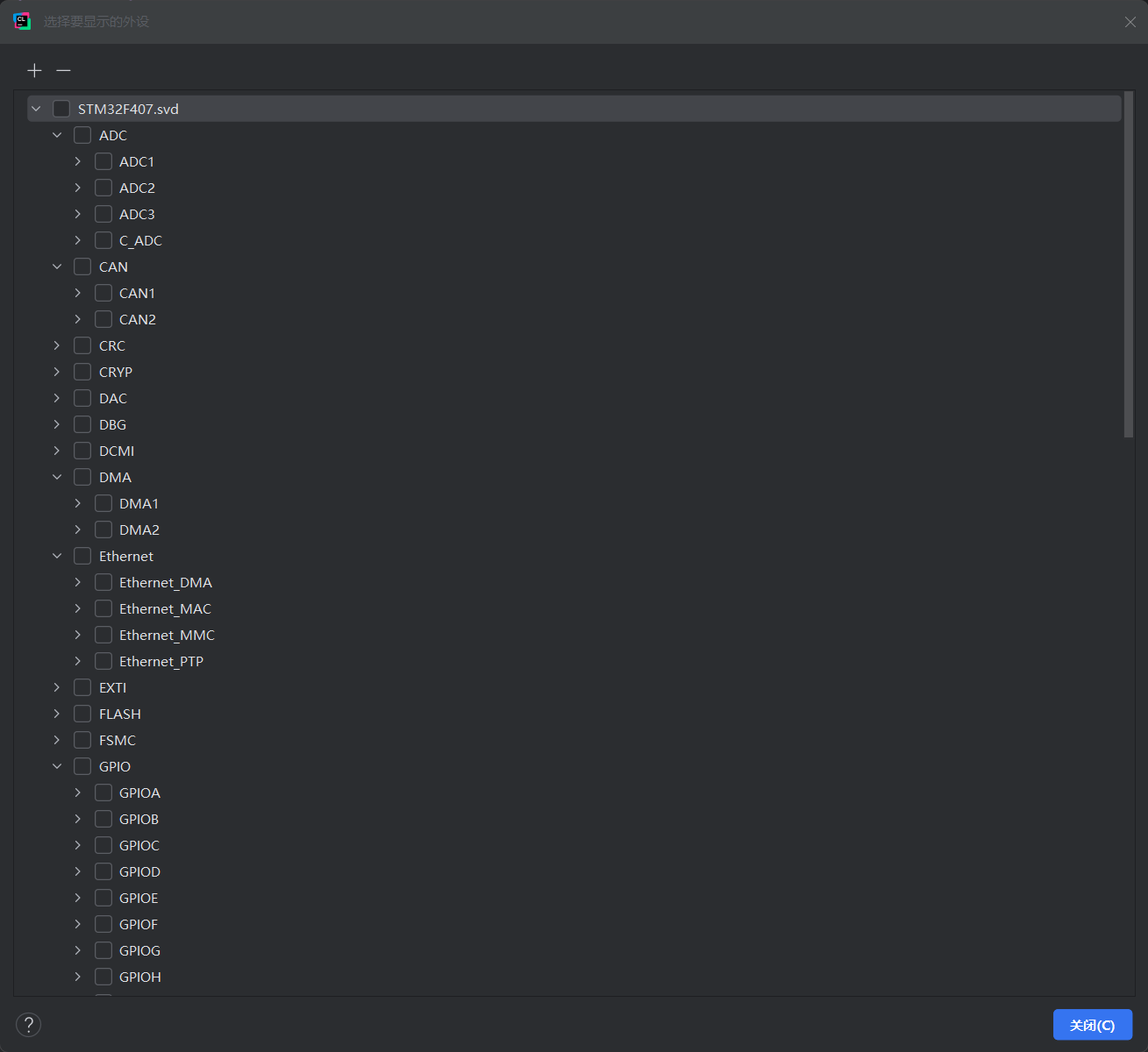The height and width of the screenshot is (1052, 1148).
Task: Collapse the Ethernet group chevron
Action: 57,556
